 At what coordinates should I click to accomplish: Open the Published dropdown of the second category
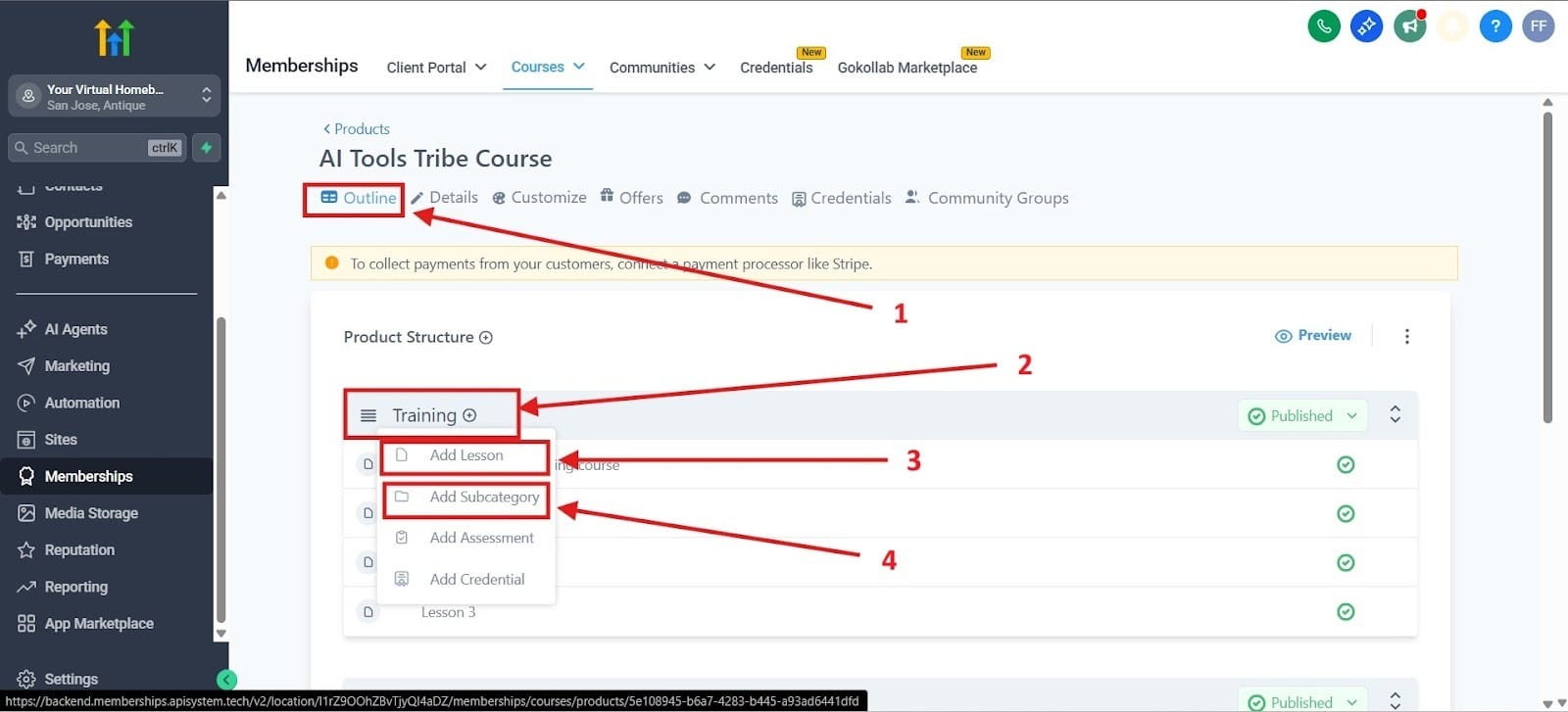point(1302,701)
